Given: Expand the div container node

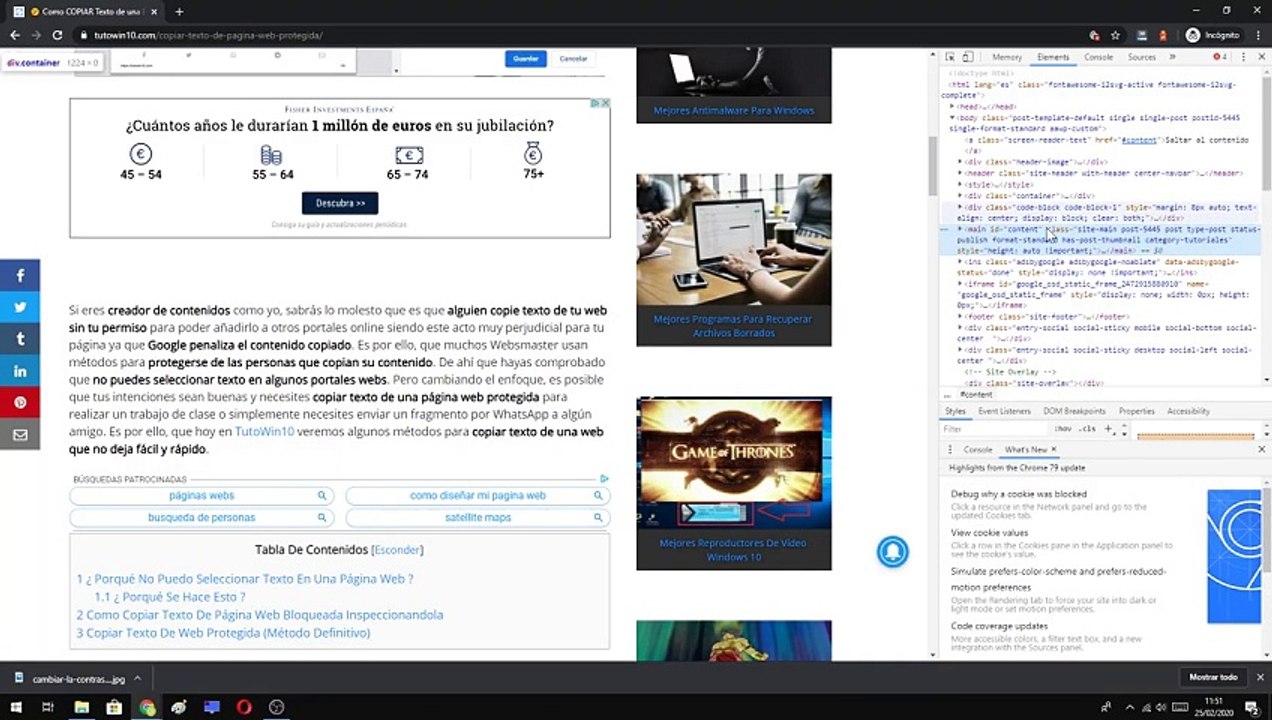Looking at the screenshot, I should point(961,195).
